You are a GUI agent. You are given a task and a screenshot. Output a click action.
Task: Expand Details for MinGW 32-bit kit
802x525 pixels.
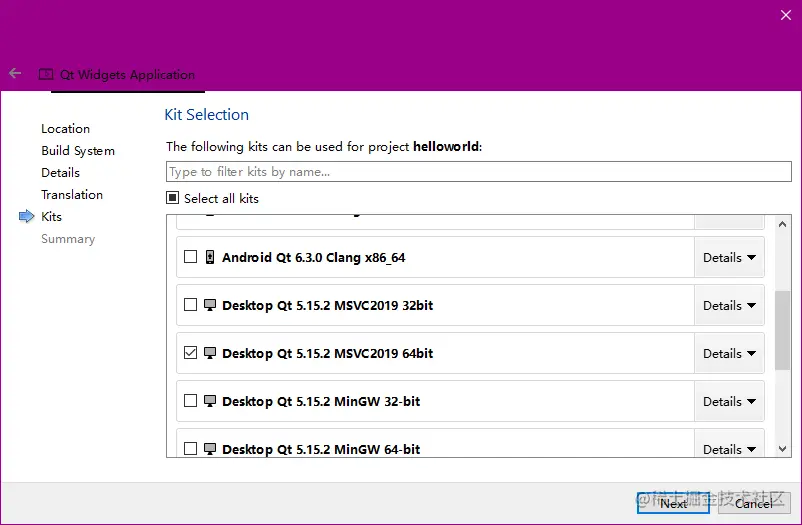[x=729, y=402]
